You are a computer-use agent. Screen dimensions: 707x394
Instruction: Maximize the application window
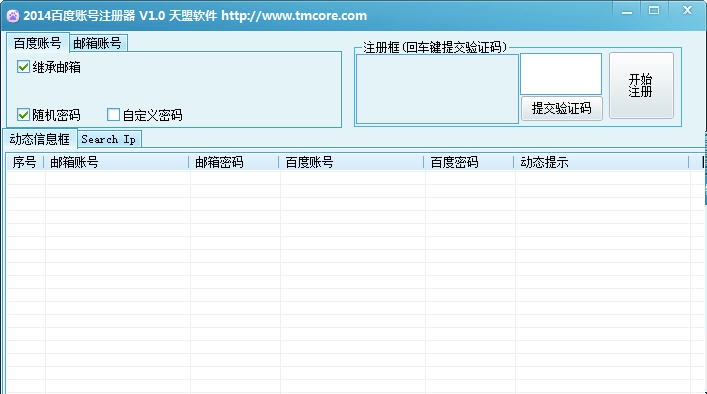pos(654,11)
